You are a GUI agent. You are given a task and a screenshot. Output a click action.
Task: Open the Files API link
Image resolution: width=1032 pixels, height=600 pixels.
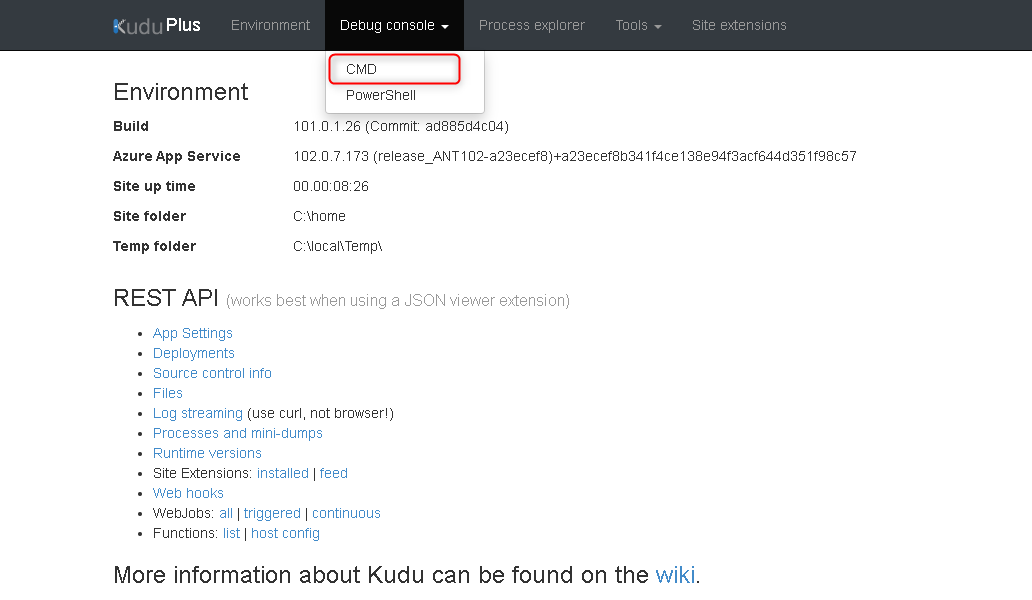tap(168, 393)
